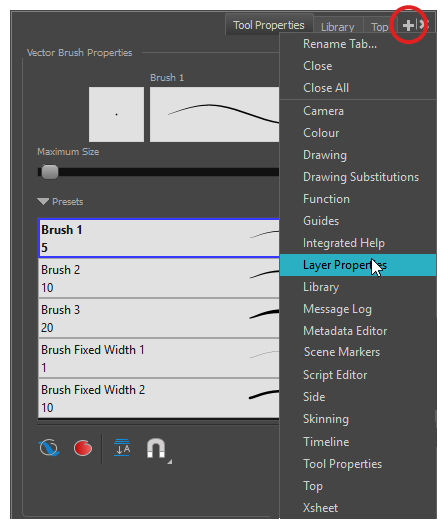This screenshot has width=447, height=529.
Task: Select the Brush 2 preset
Action: coord(159,278)
